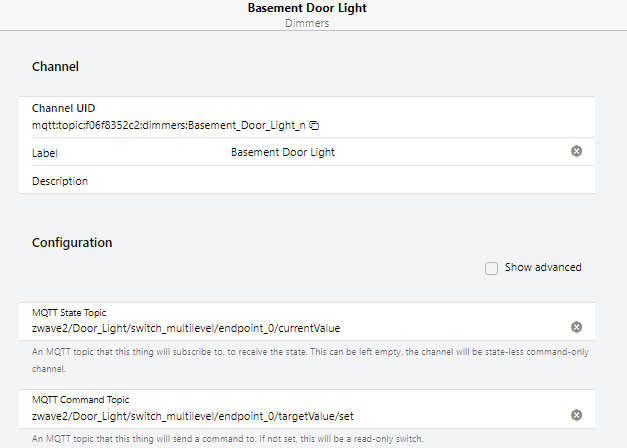The height and width of the screenshot is (448, 627).
Task: Clear the MQTT State Topic value
Action: click(x=576, y=327)
